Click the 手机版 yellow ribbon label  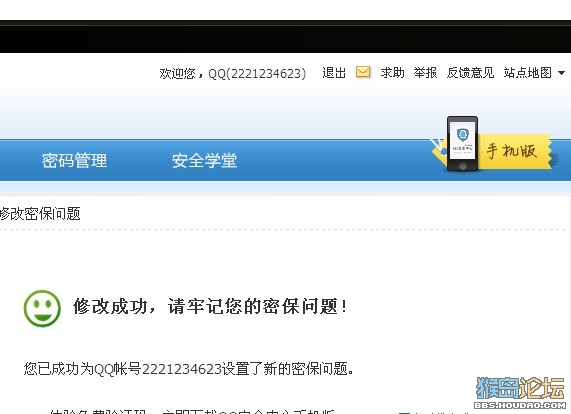point(512,151)
